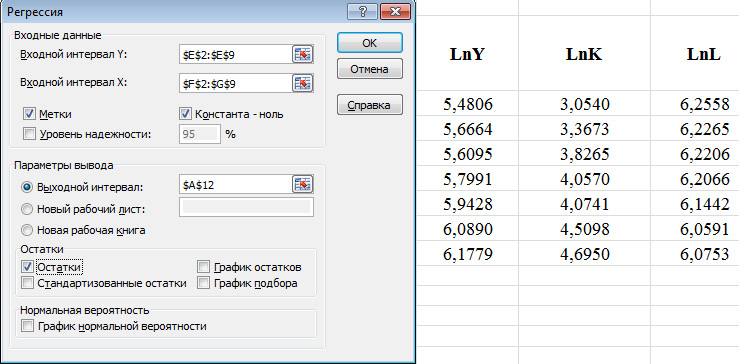This screenshot has height=364, width=739.
Task: Select cell with value 6,0890
Action: click(x=468, y=229)
